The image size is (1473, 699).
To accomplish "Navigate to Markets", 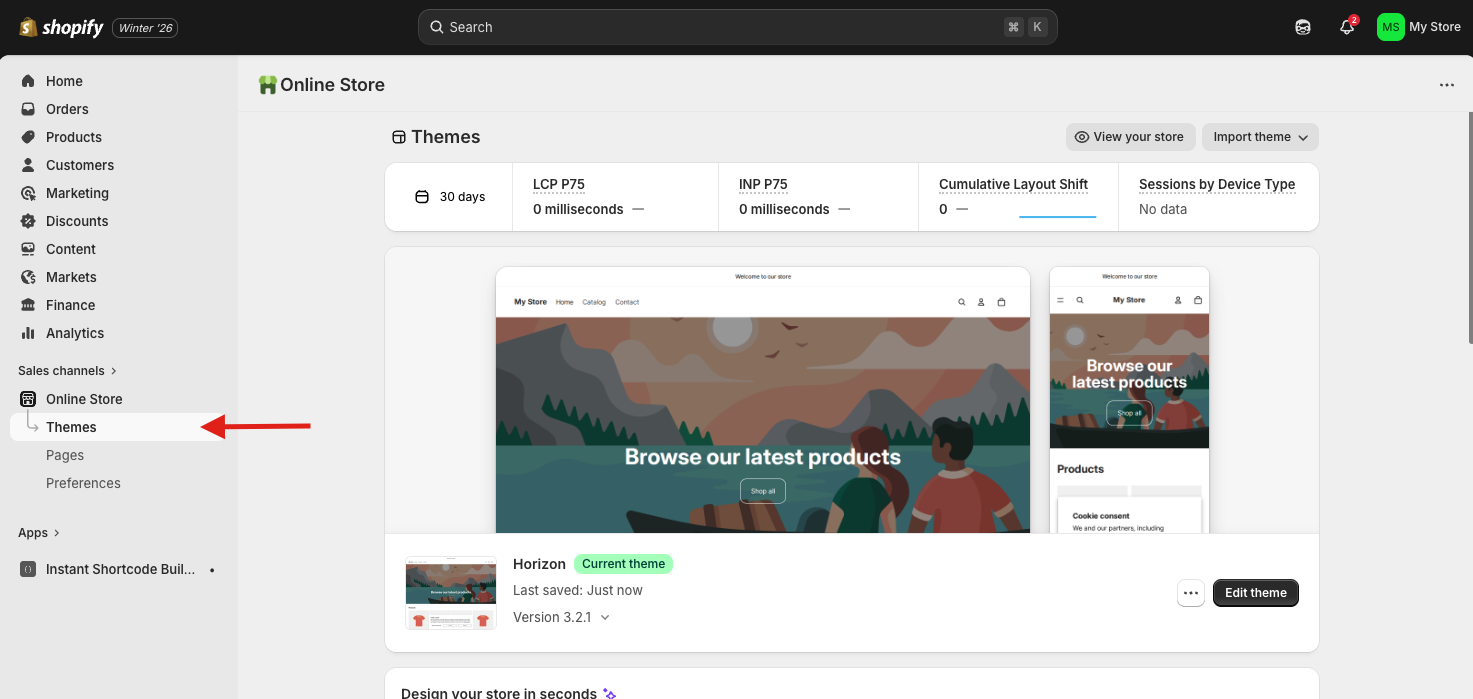I will tap(71, 277).
